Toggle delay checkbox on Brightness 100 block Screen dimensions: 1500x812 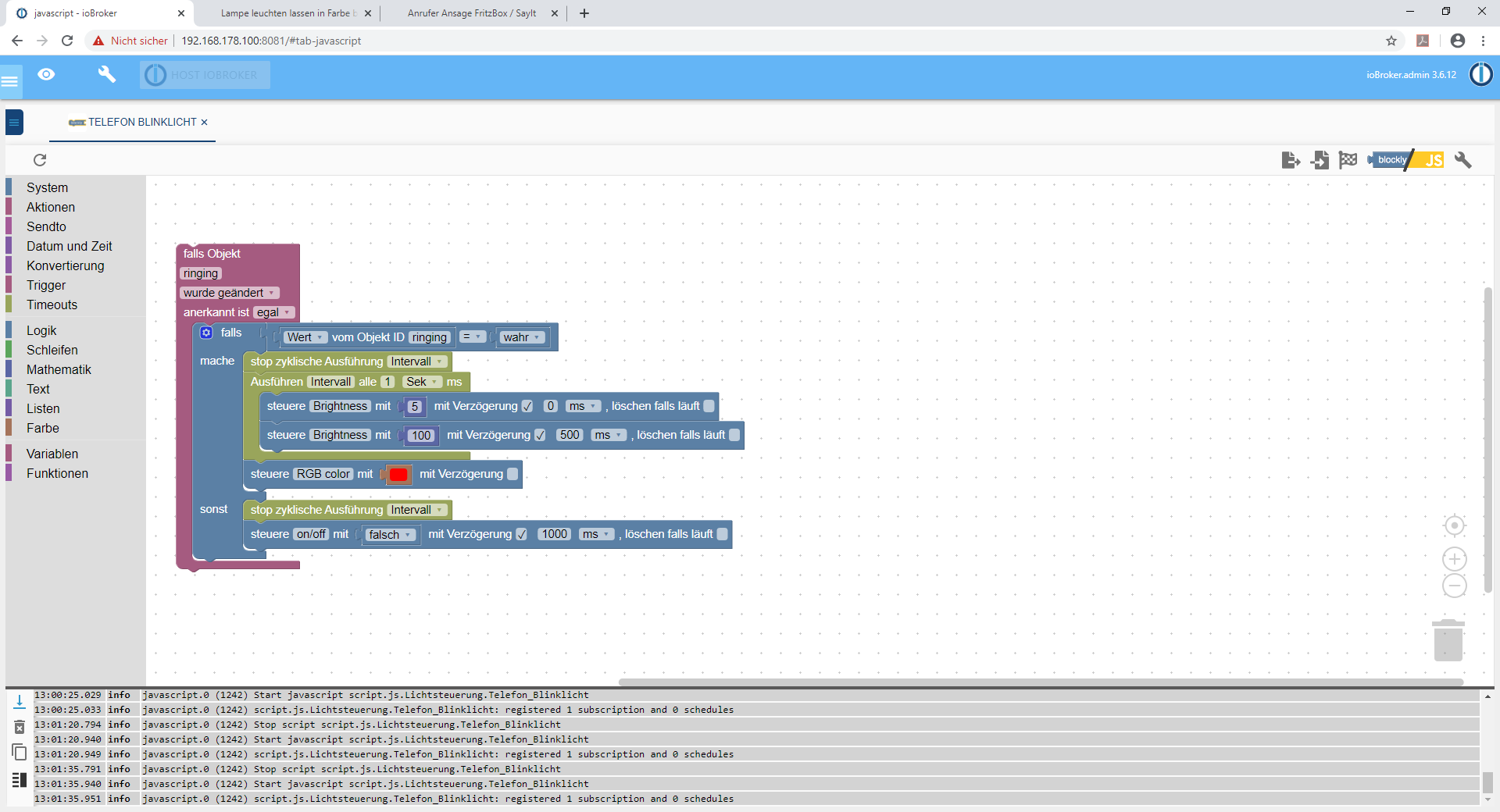(540, 435)
